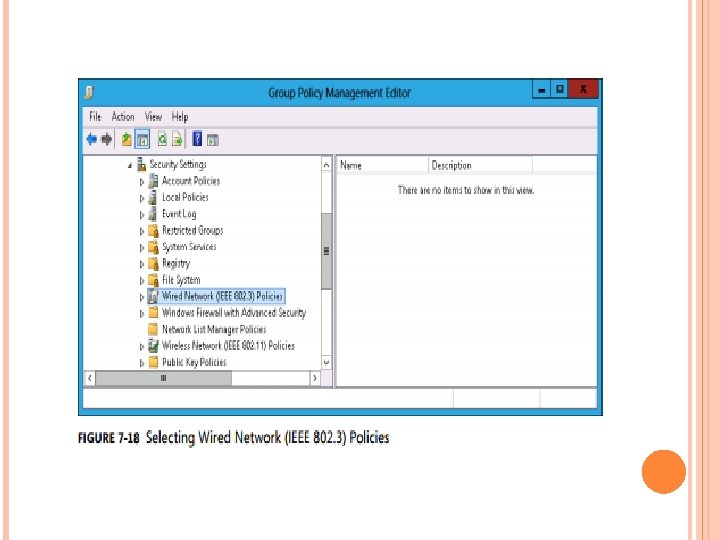Select Restricted Groups in the tree
The image size is (720, 540).
coord(192,231)
